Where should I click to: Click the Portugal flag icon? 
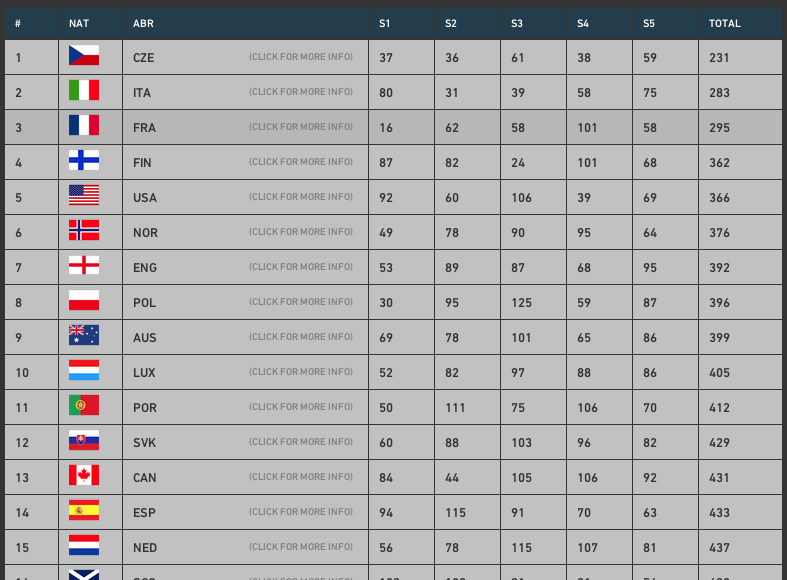point(84,405)
